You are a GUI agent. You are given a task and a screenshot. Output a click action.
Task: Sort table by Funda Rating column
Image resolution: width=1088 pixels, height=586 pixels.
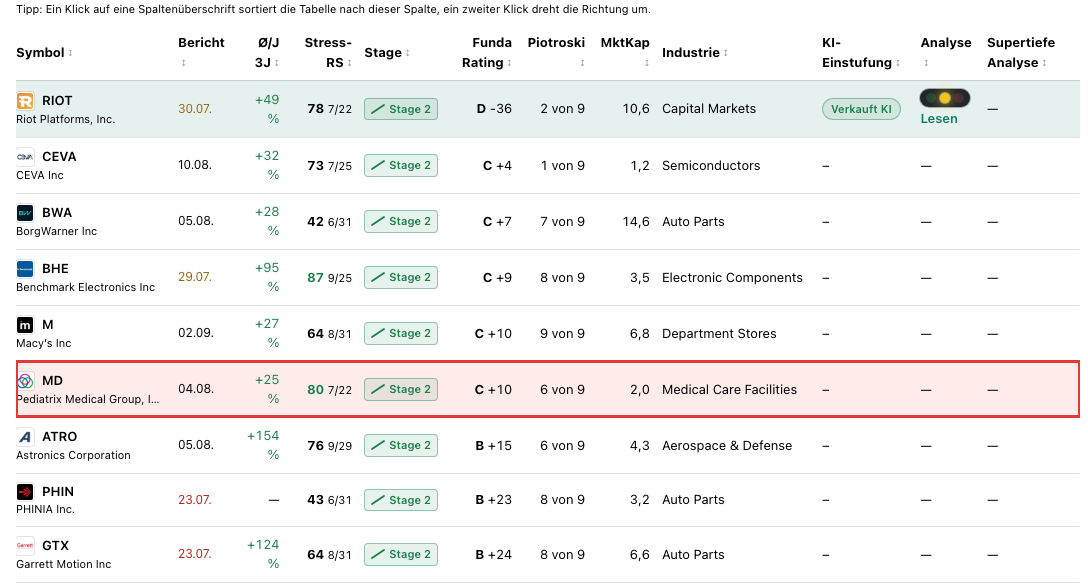487,53
